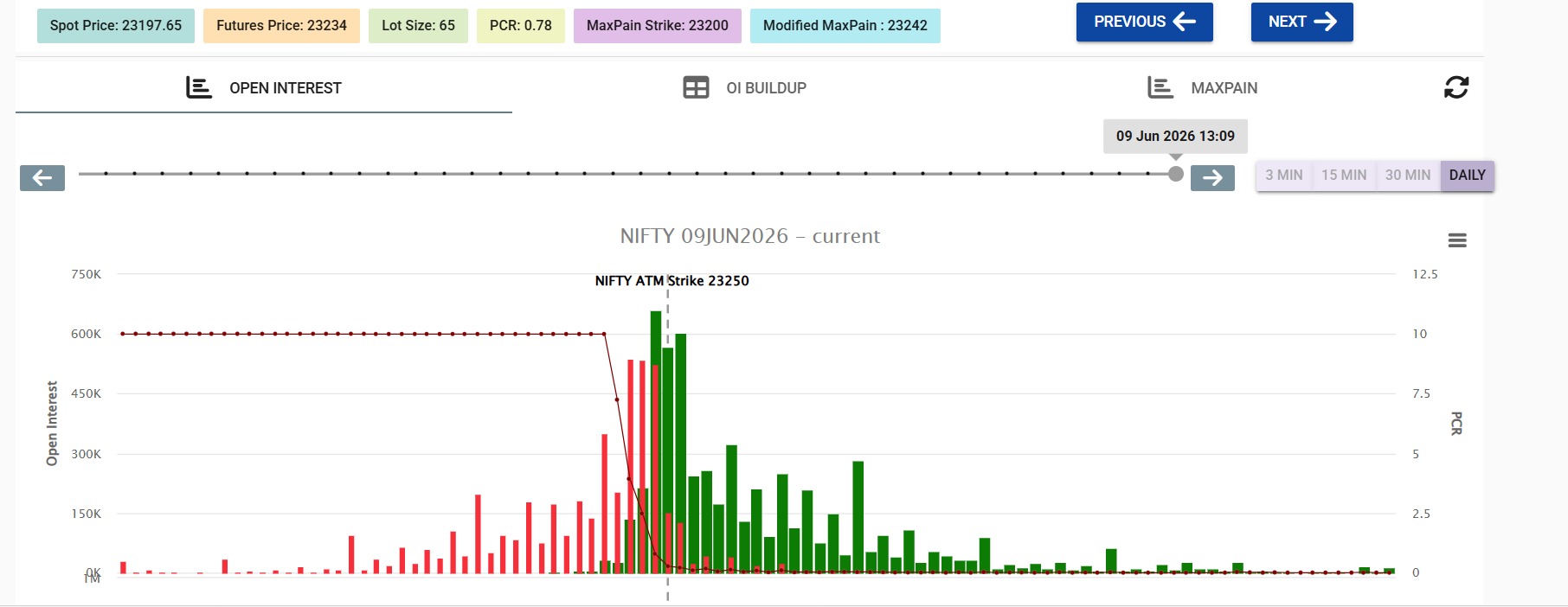Click the OI Buildup table icon

696,87
